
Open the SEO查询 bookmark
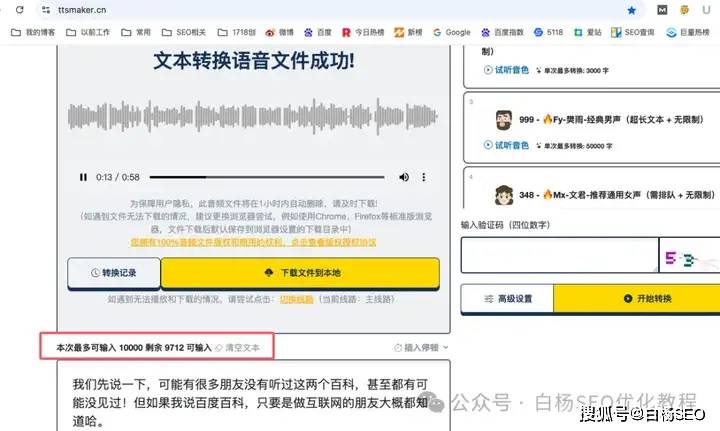click(x=632, y=32)
